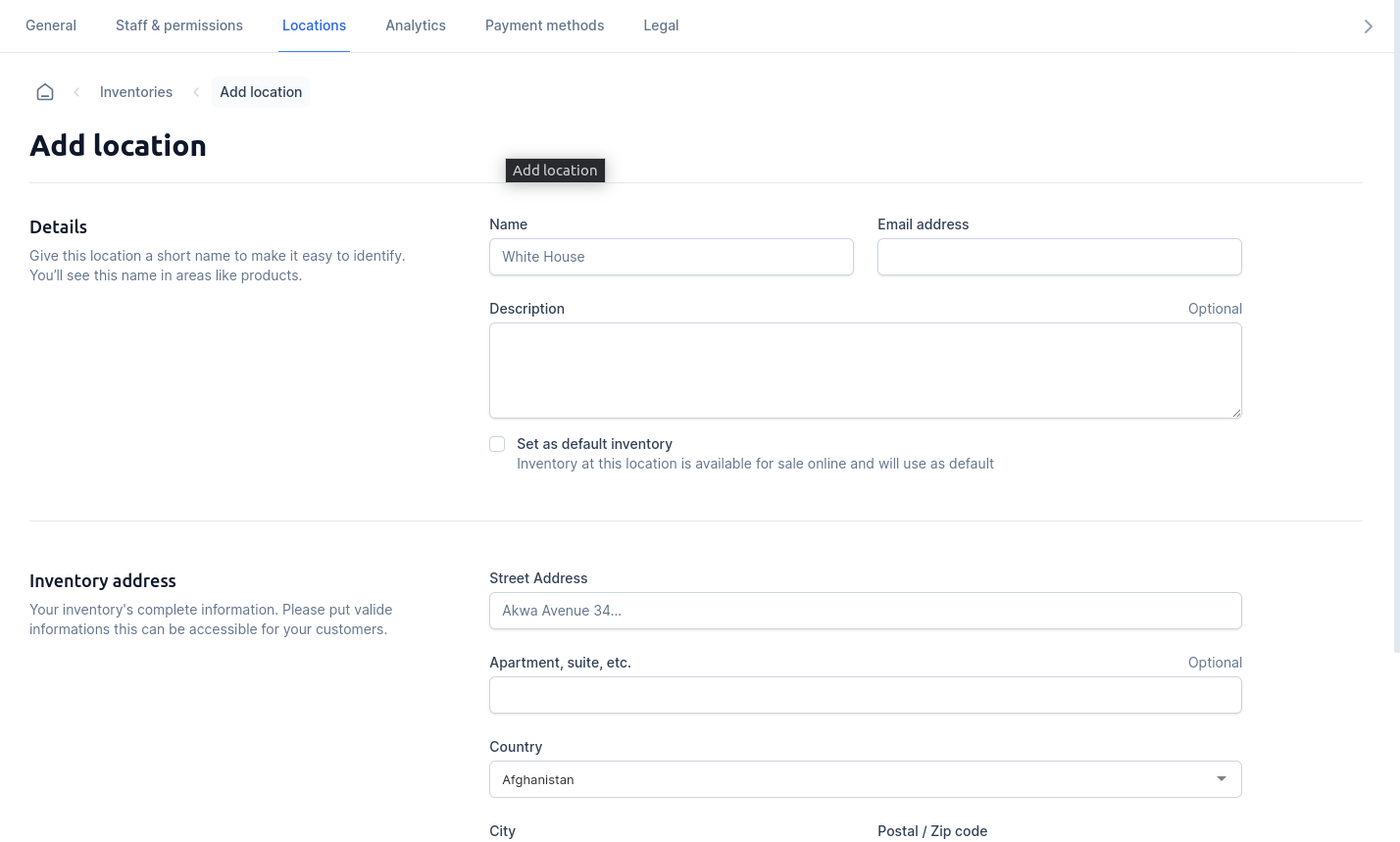
Task: Focus the Street Address field
Action: (865, 611)
